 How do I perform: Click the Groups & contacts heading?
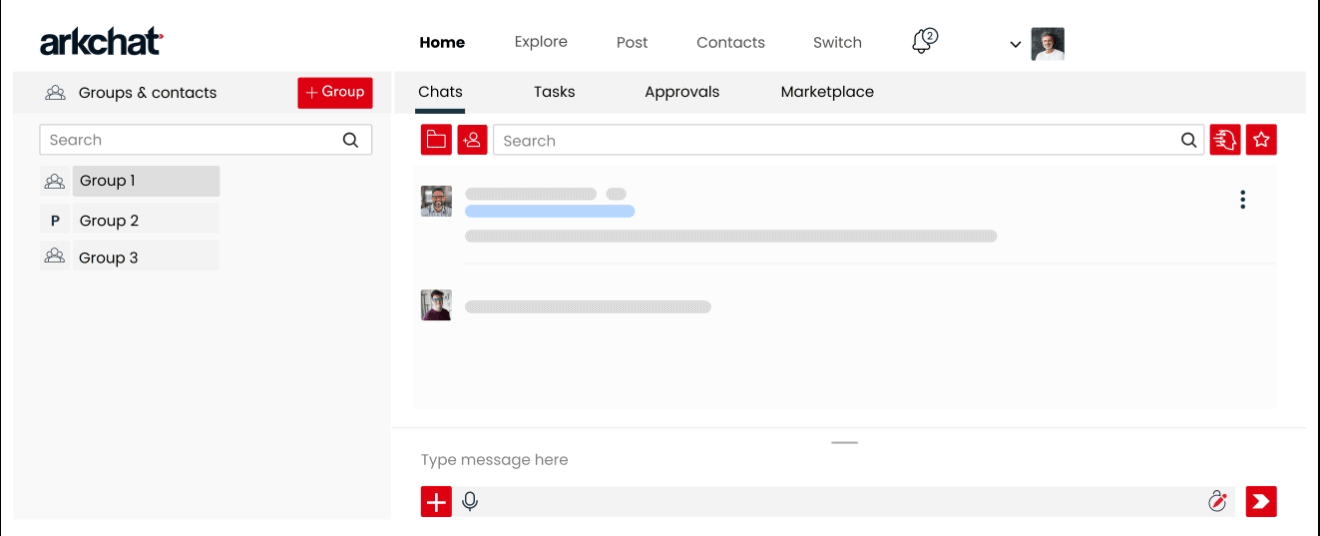click(x=148, y=92)
